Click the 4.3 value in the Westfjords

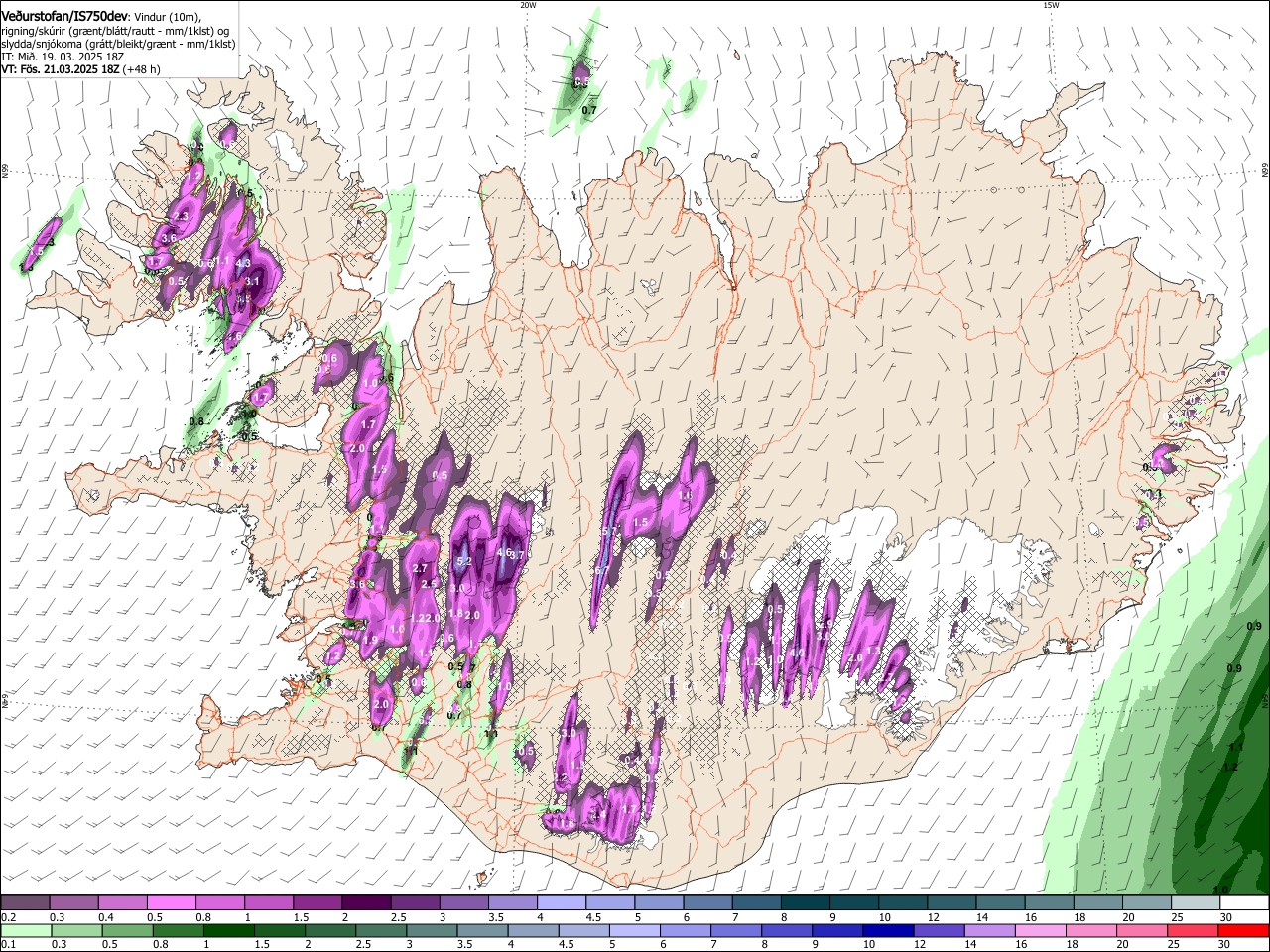(x=243, y=263)
